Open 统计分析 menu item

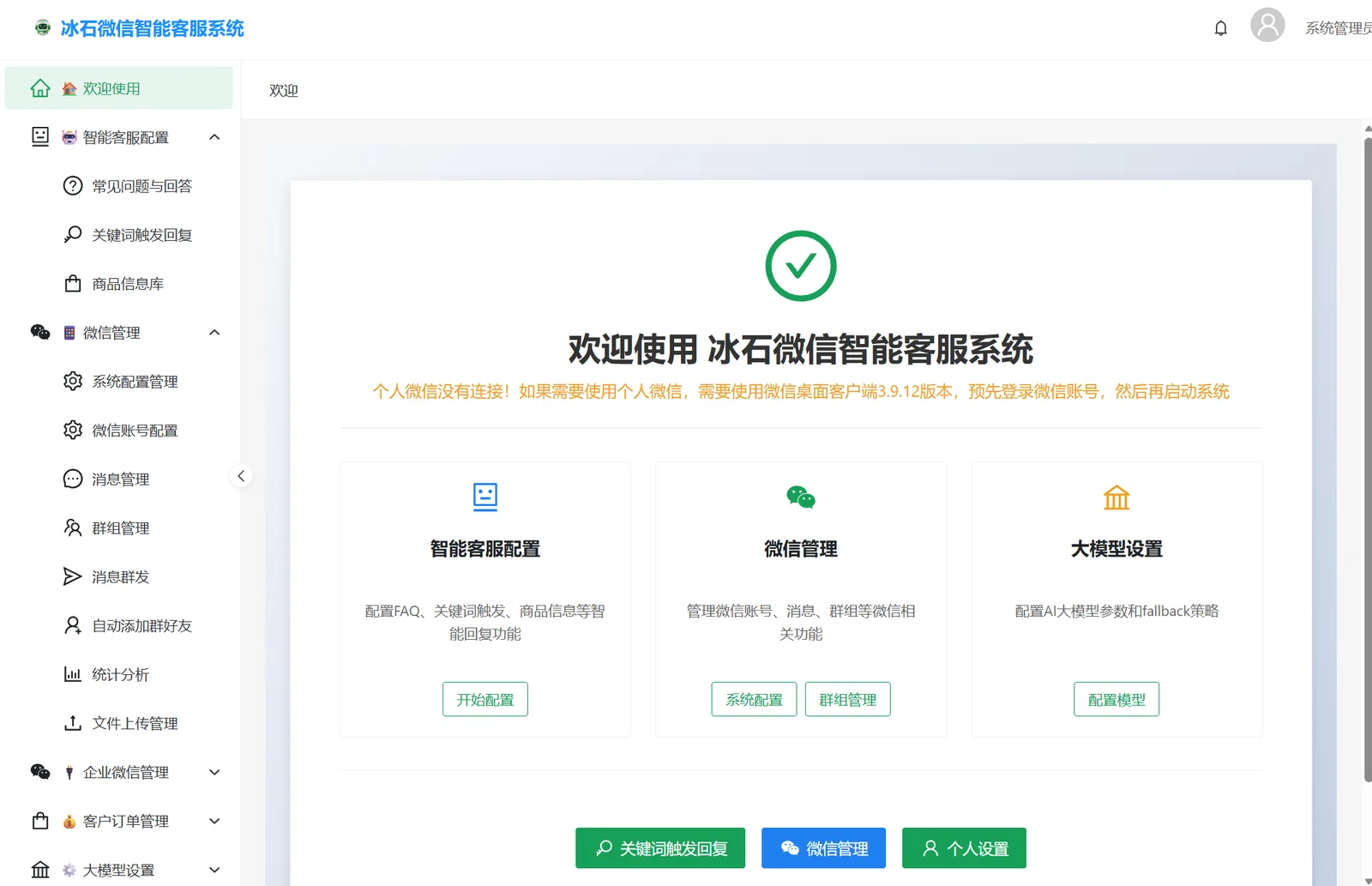[x=119, y=675]
